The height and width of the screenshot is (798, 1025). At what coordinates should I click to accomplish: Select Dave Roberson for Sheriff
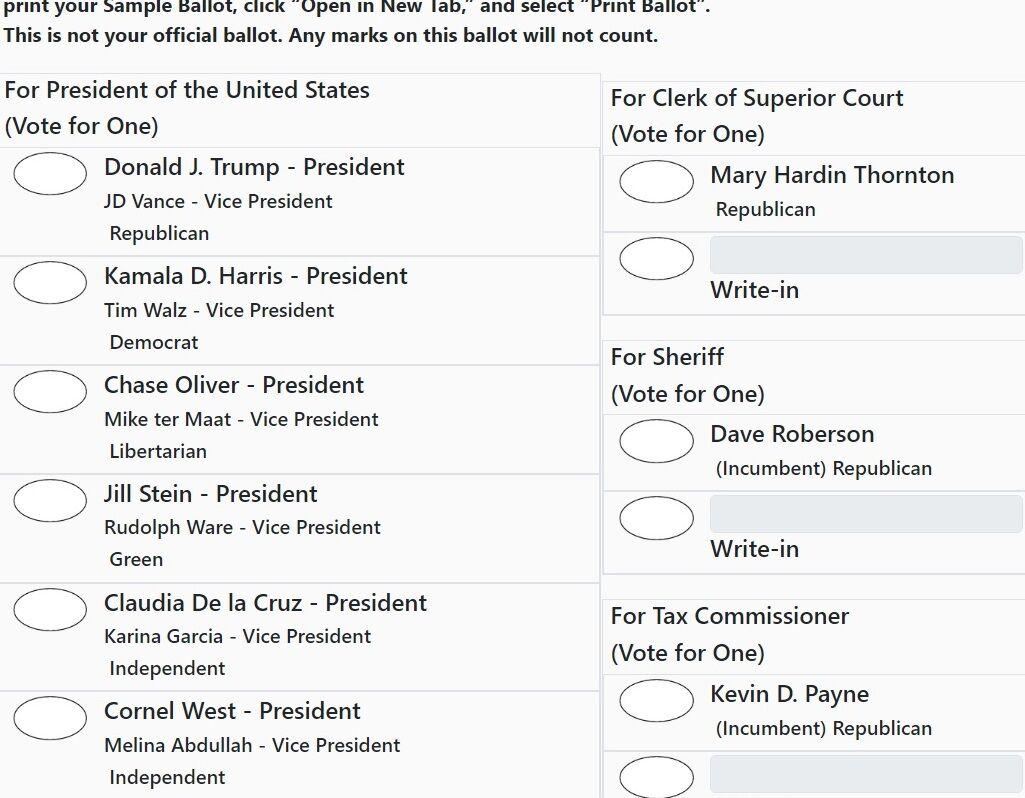(656, 440)
